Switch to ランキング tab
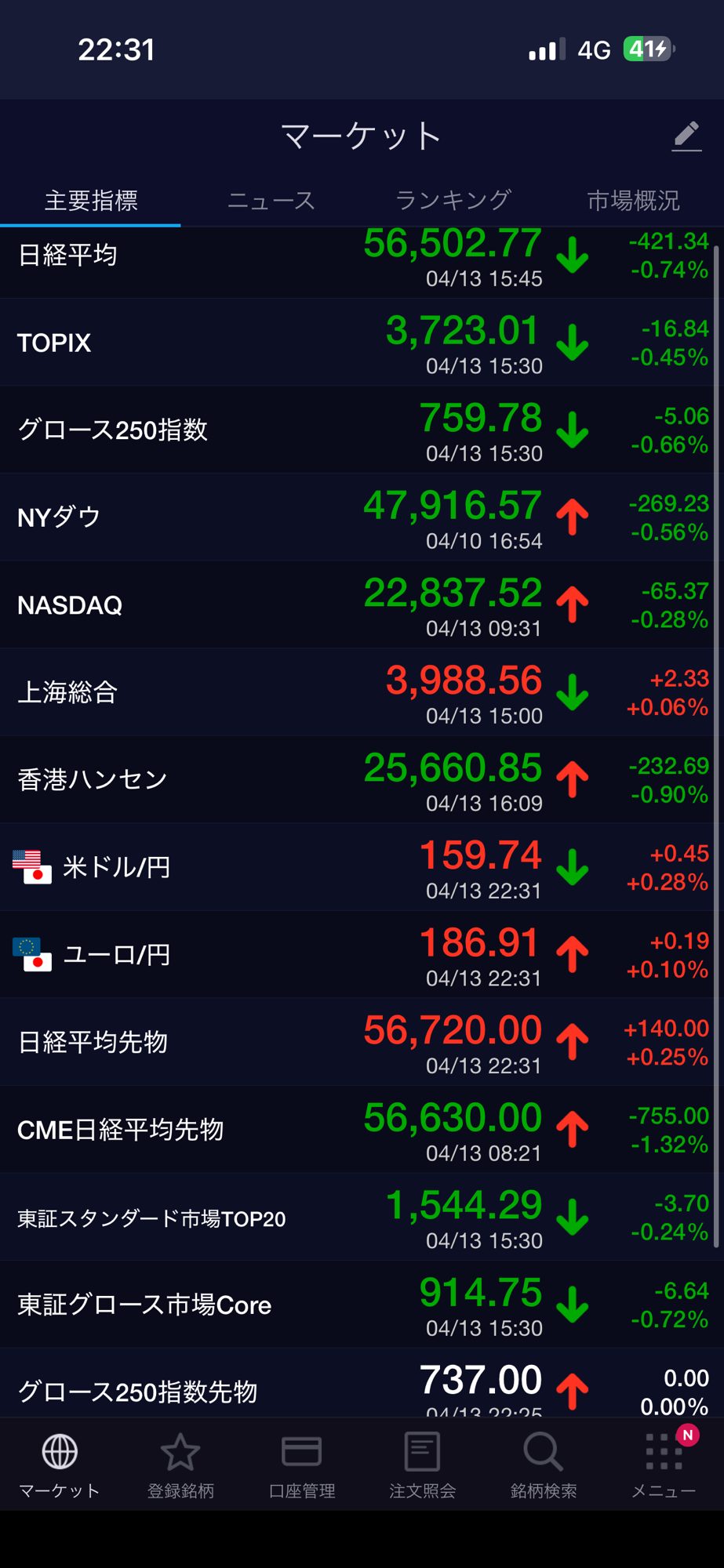This screenshot has width=724, height=1568. tap(453, 201)
